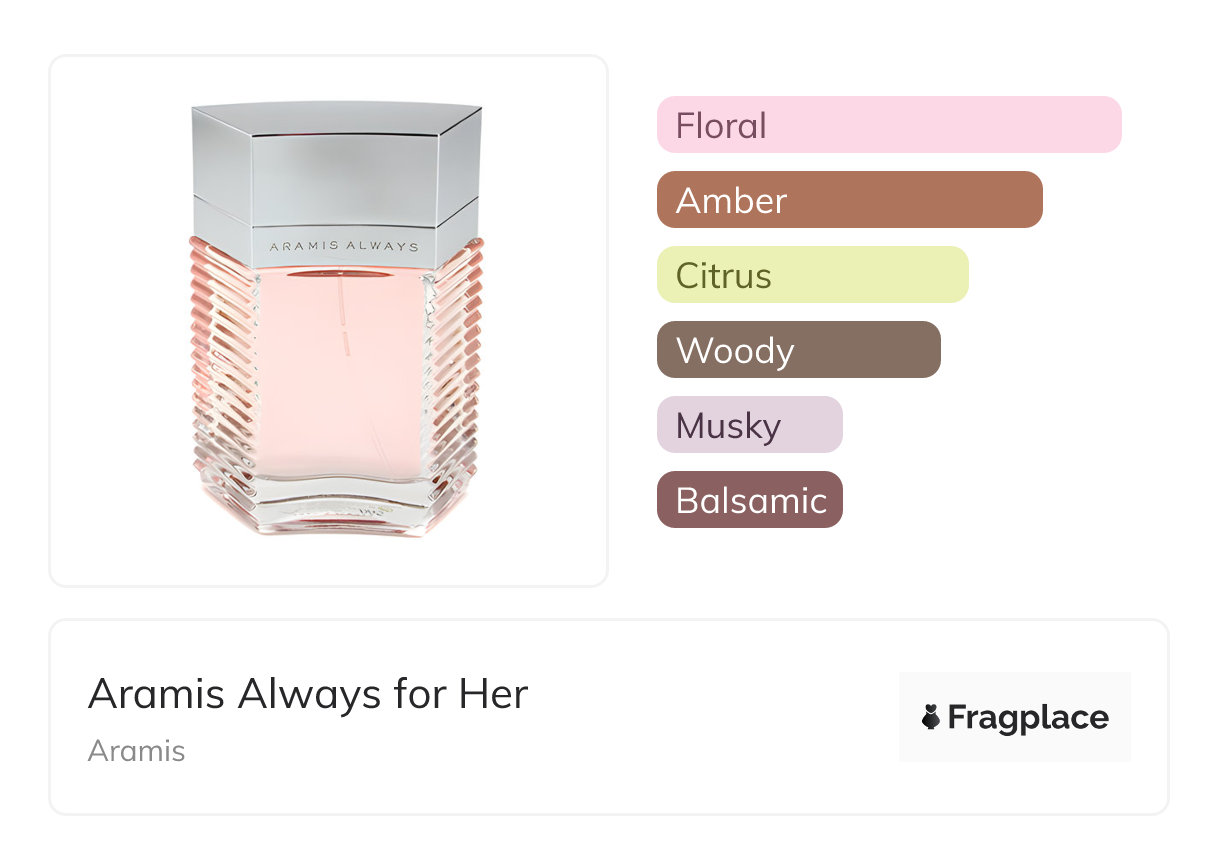Select the Amber accord bar
This screenshot has width=1218, height=864.
(849, 200)
